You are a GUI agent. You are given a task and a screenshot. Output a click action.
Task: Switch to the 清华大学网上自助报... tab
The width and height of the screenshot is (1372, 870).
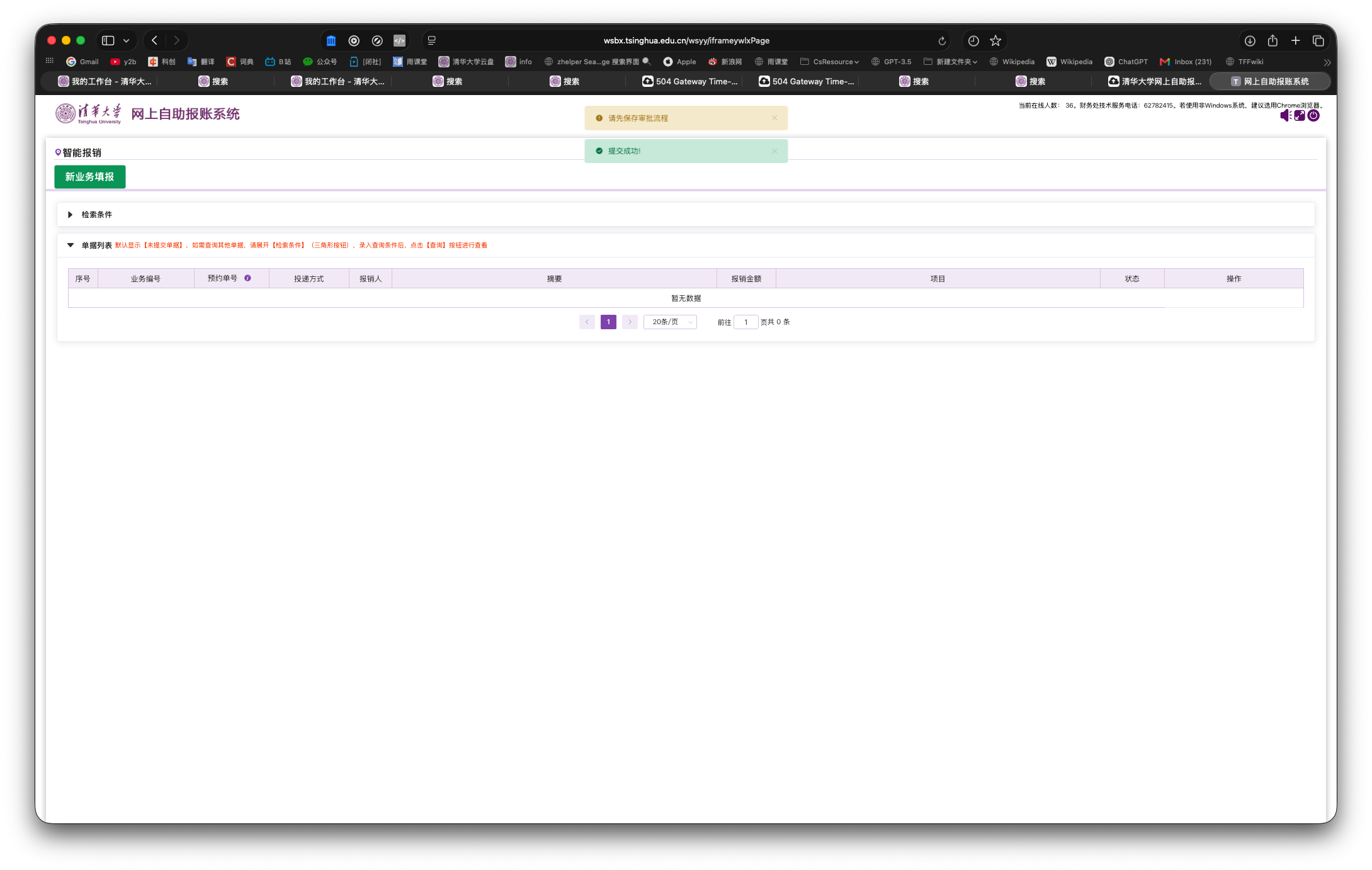coord(1154,81)
